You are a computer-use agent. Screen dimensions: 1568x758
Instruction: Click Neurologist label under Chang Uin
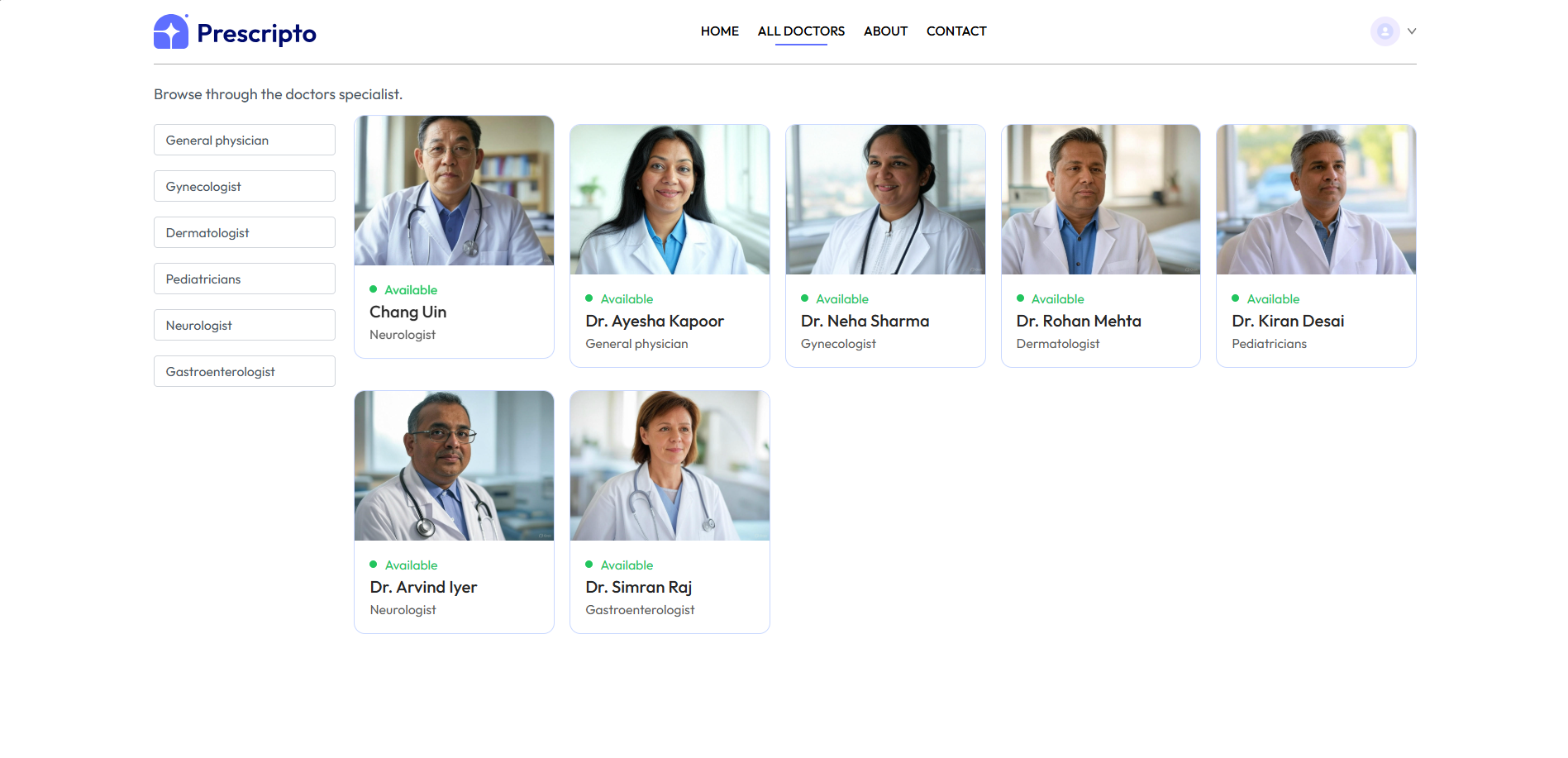[x=403, y=335]
